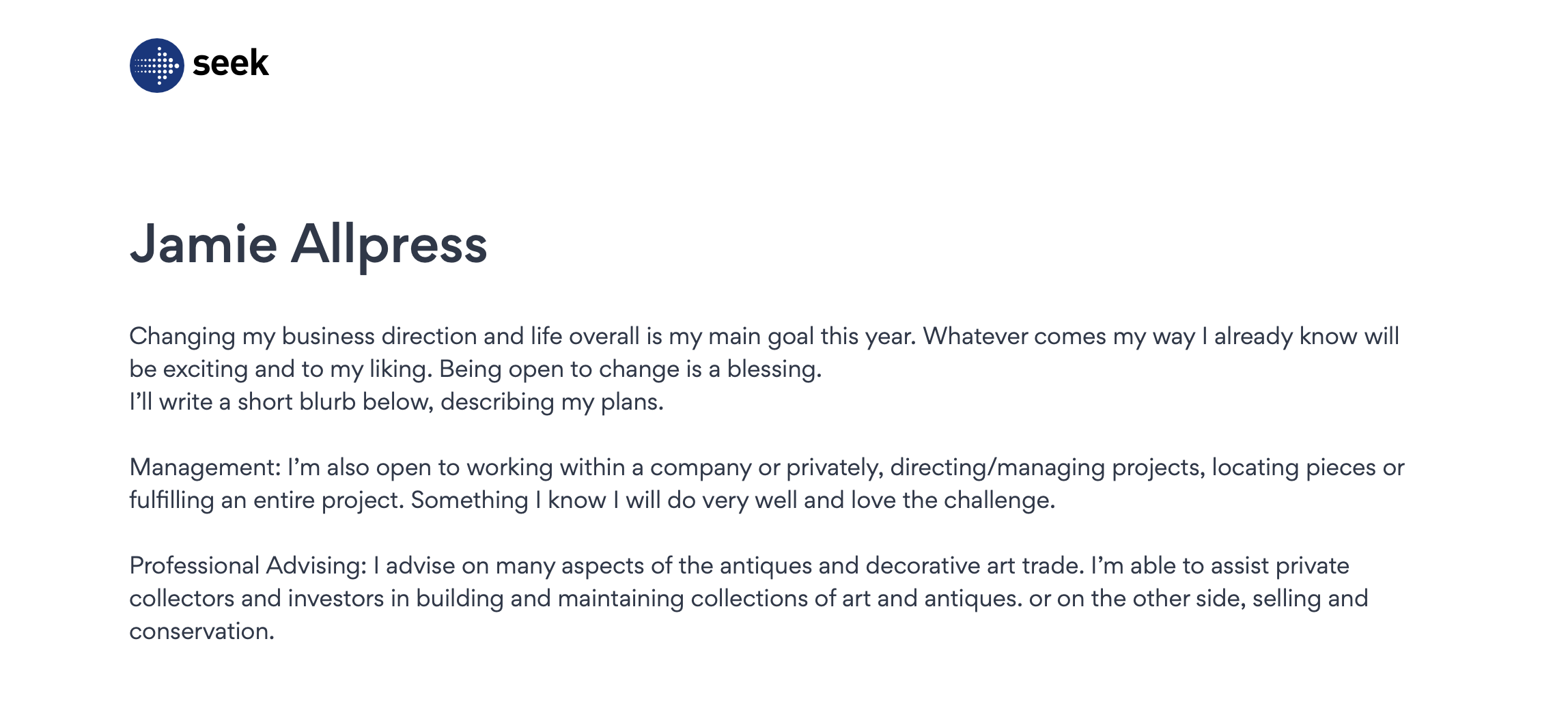1568x721 pixels.
Task: Click the phrase 'antiques and decorative art trade'
Action: 901,565
